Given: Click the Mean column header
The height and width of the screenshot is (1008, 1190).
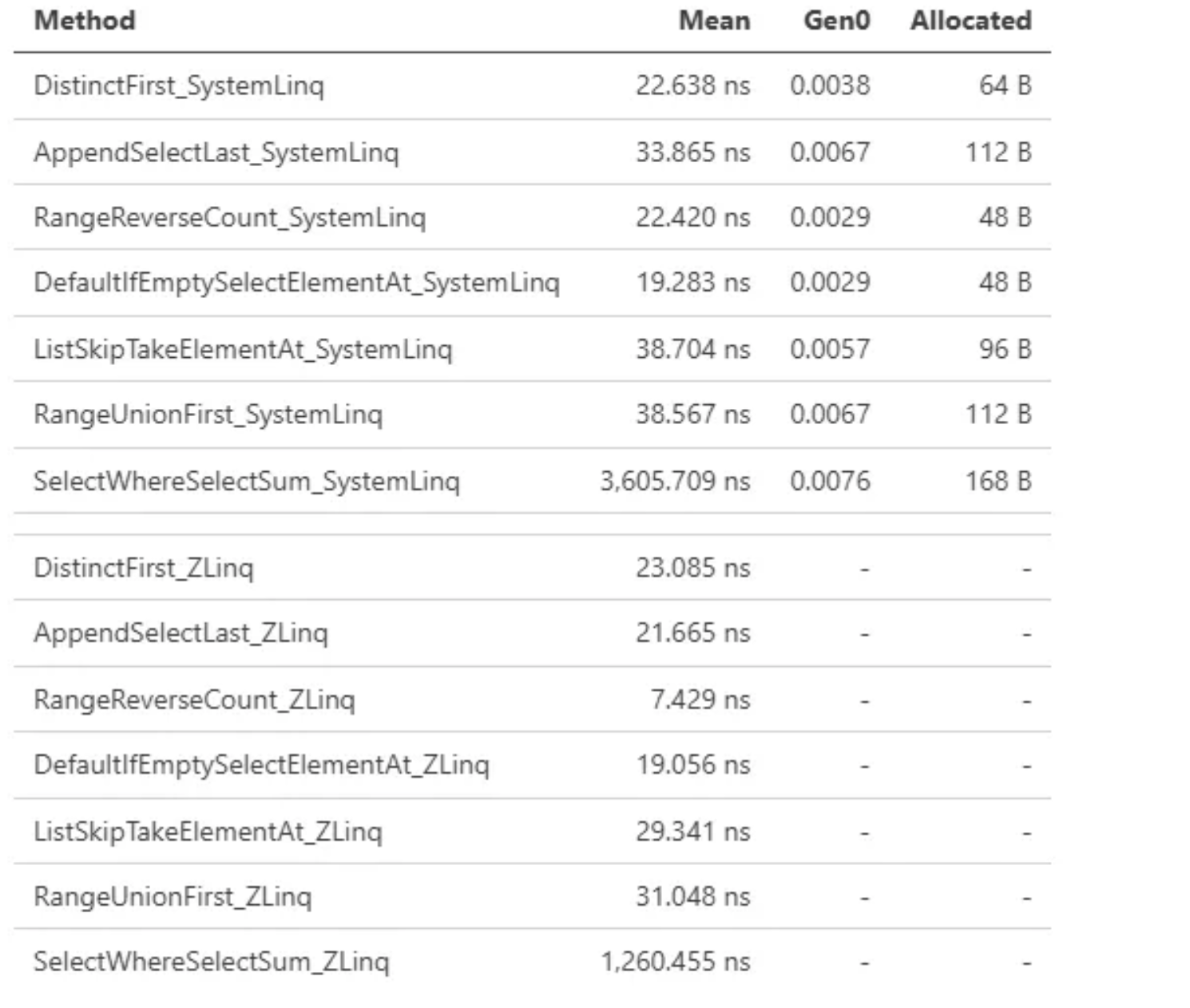Looking at the screenshot, I should [714, 21].
